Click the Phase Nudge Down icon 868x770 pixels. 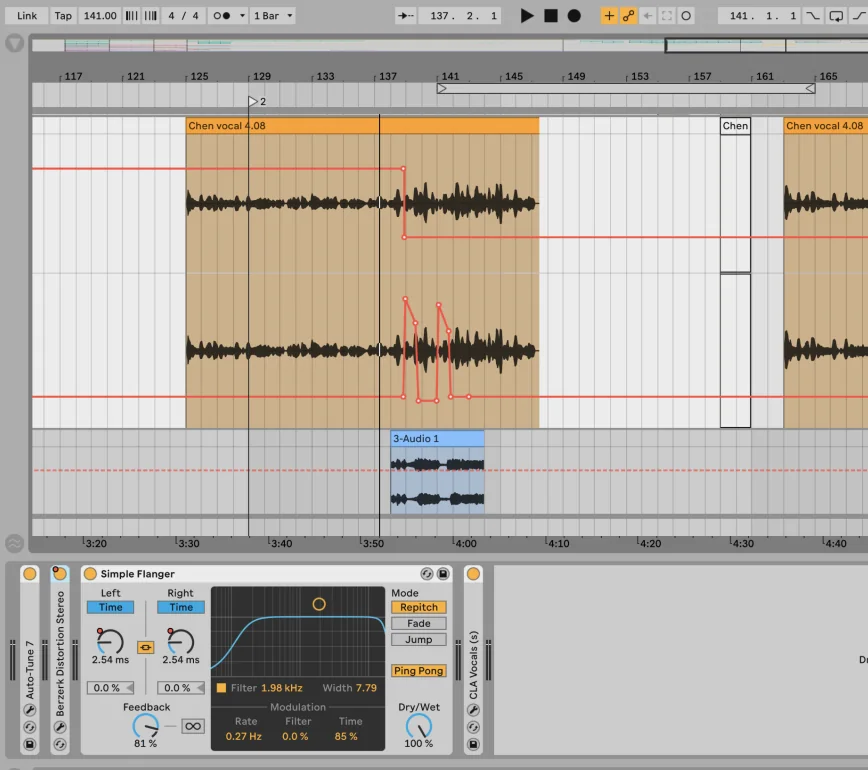point(131,15)
